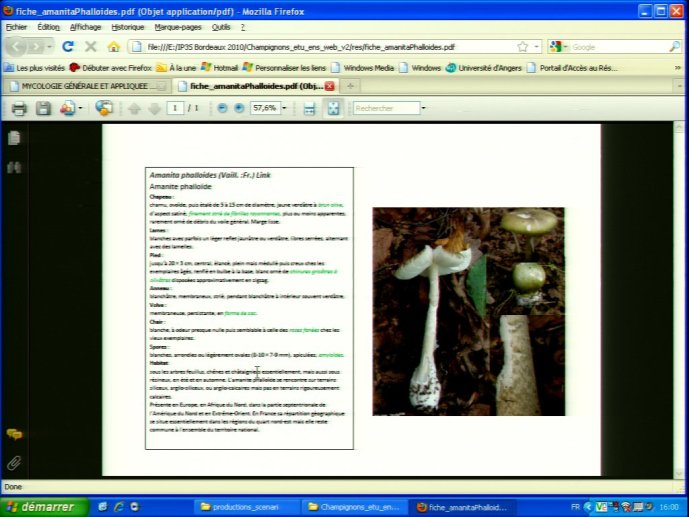The height and width of the screenshot is (517, 689).
Task: Switch to MYCOLOGIE GÉNÉRALE ET APPLIQUEE tab
Action: pyautogui.click(x=88, y=86)
